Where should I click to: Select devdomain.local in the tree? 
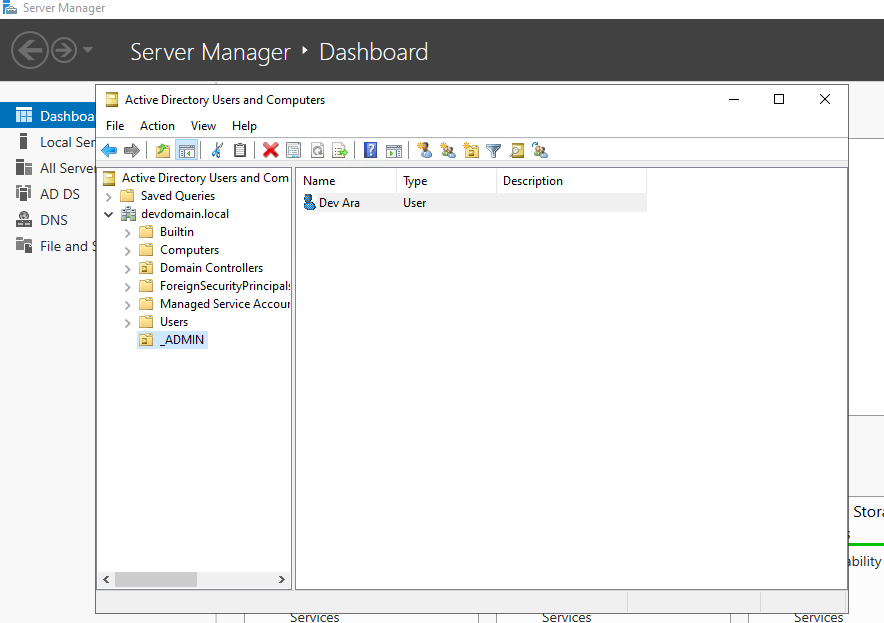click(x=185, y=214)
